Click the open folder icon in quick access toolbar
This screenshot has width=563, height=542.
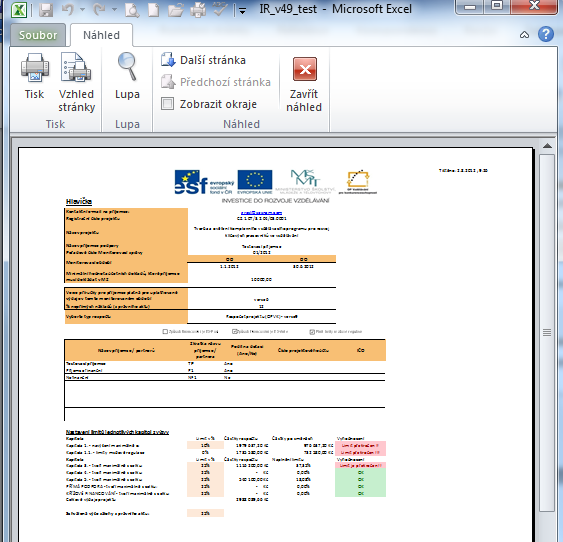click(176, 10)
